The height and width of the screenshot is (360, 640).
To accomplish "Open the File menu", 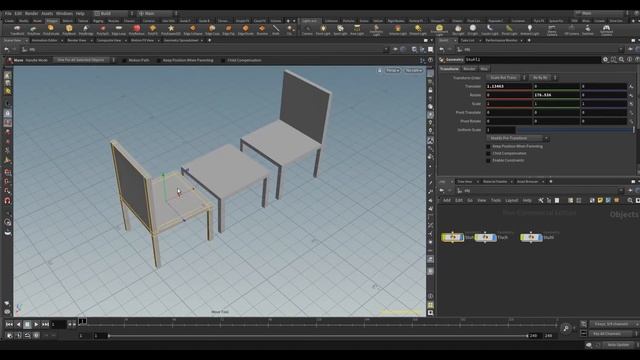I will click(x=8, y=13).
